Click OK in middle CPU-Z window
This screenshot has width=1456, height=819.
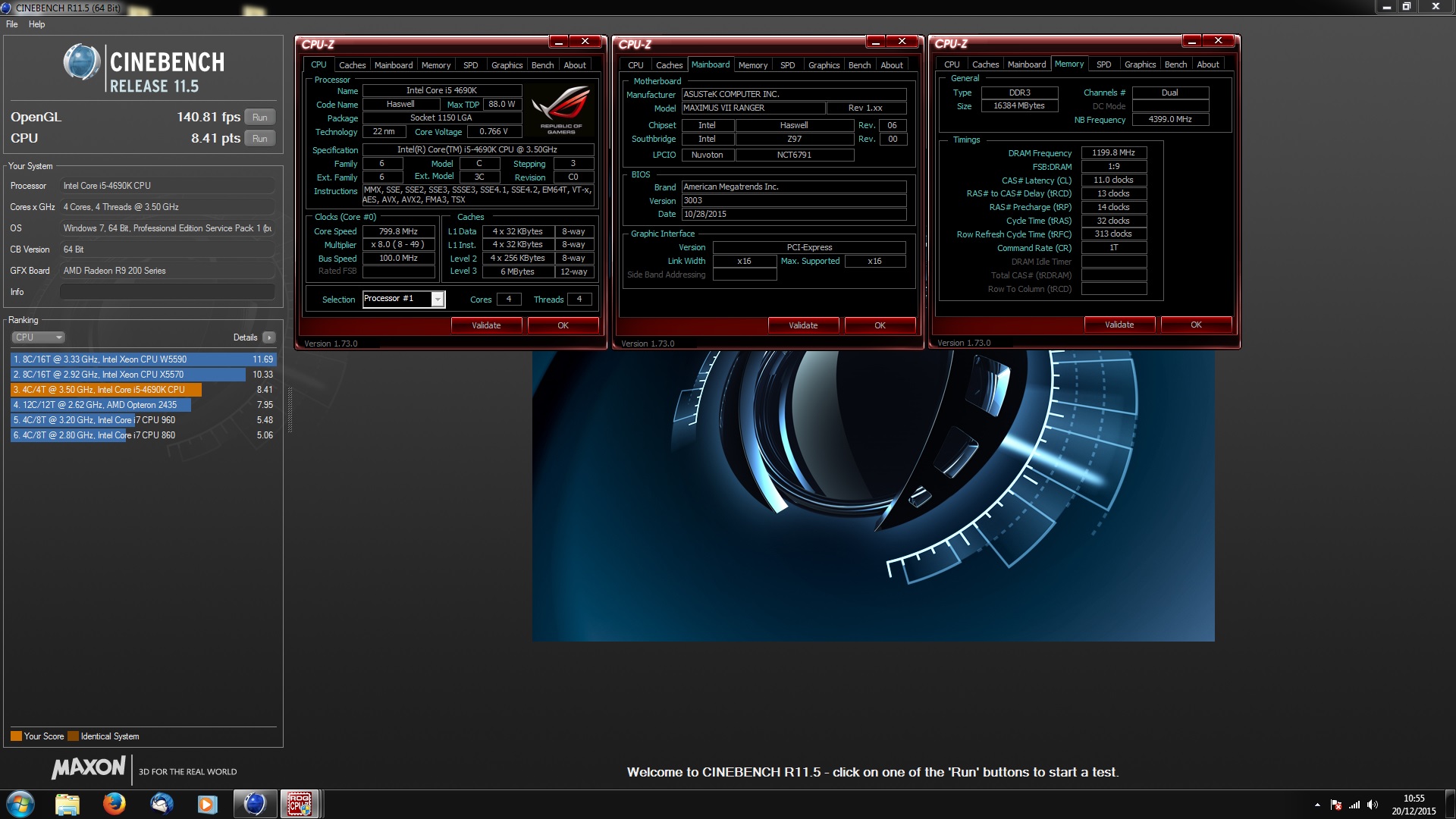880,325
